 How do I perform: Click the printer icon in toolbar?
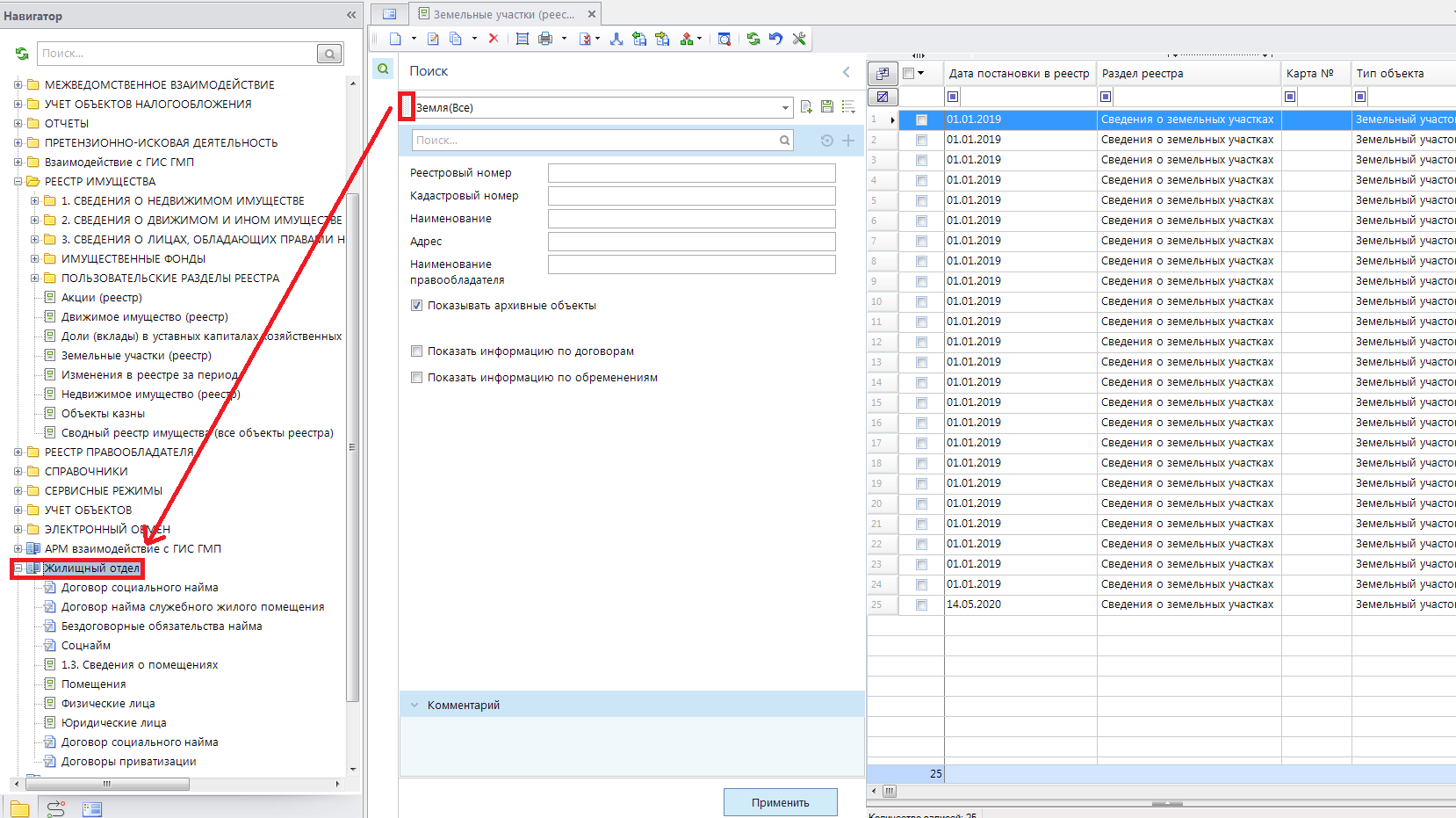pyautogui.click(x=545, y=39)
